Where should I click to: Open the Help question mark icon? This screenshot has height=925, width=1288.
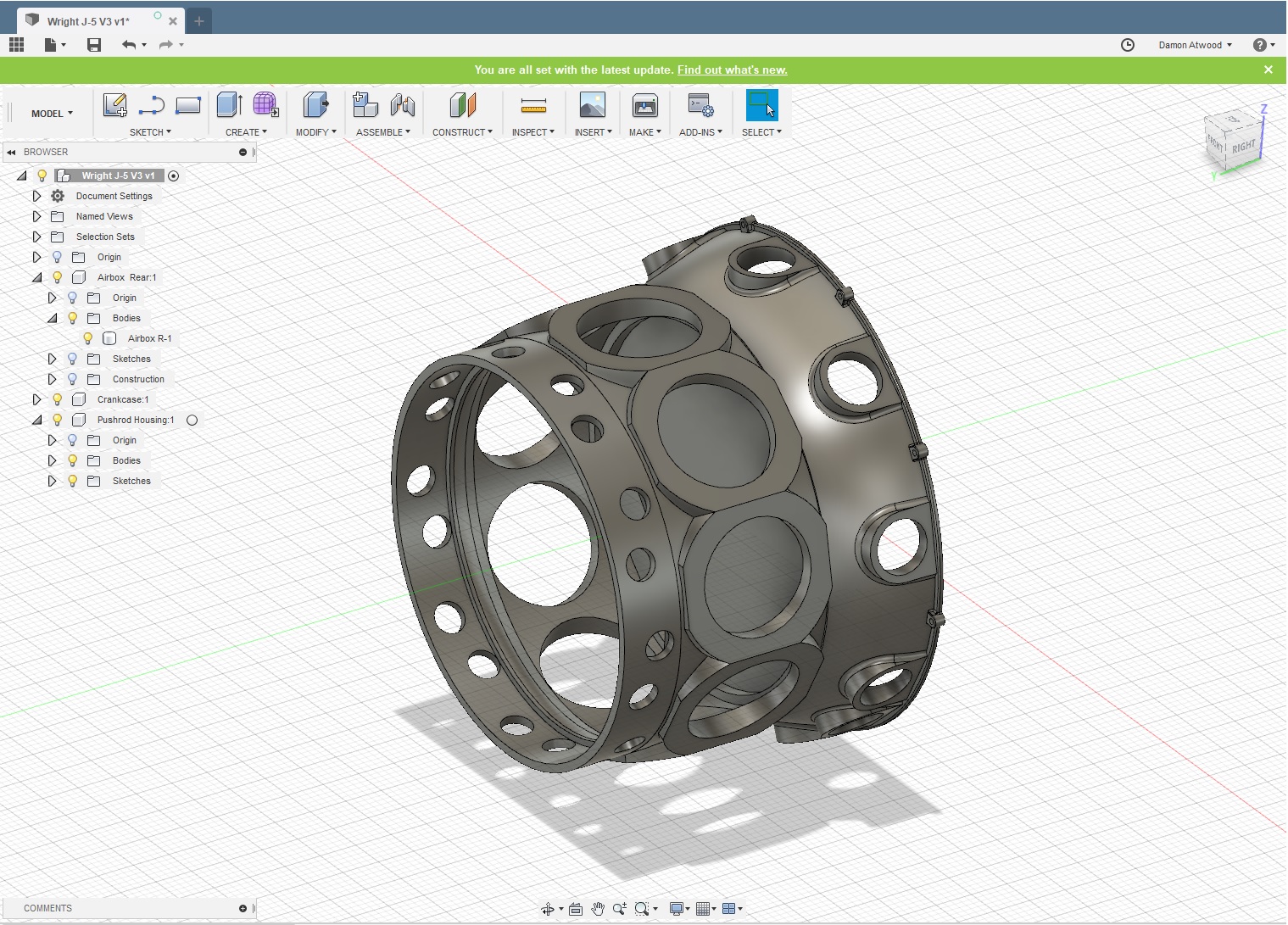point(1260,45)
